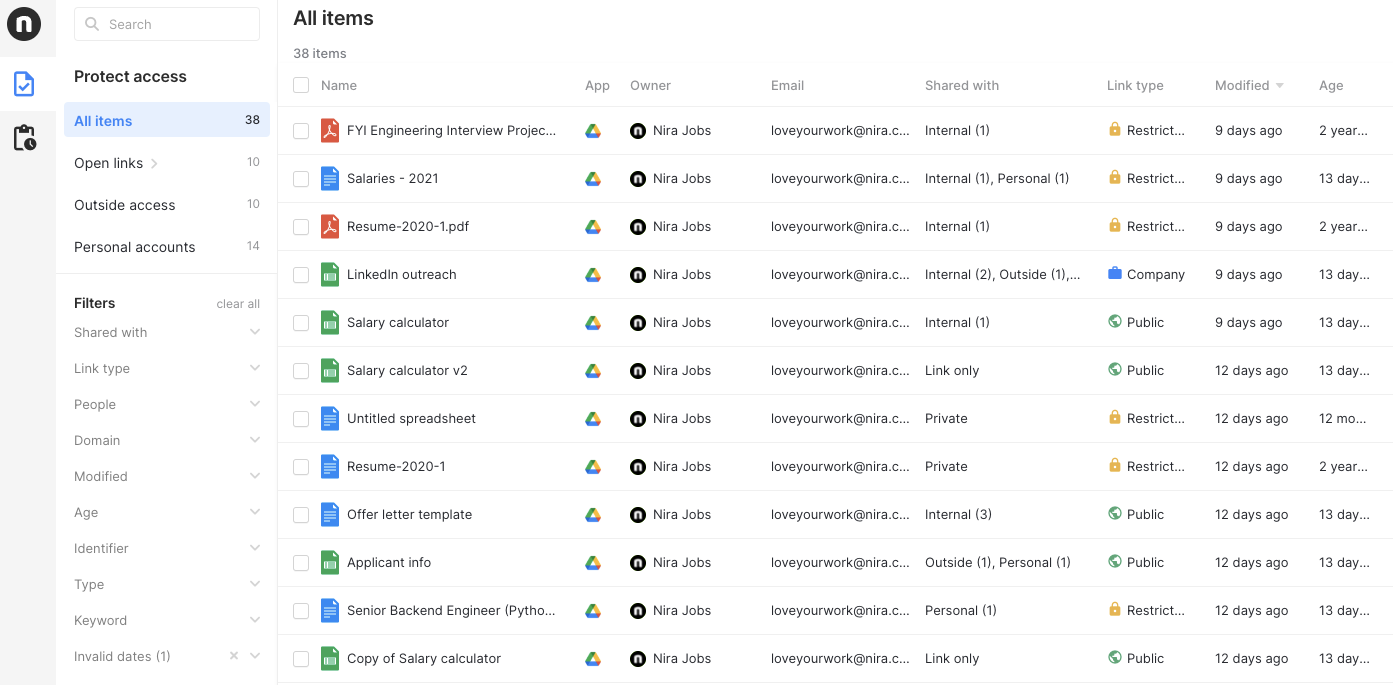This screenshot has height=685, width=1393.
Task: Remove the Invalid dates filter
Action: (x=234, y=657)
